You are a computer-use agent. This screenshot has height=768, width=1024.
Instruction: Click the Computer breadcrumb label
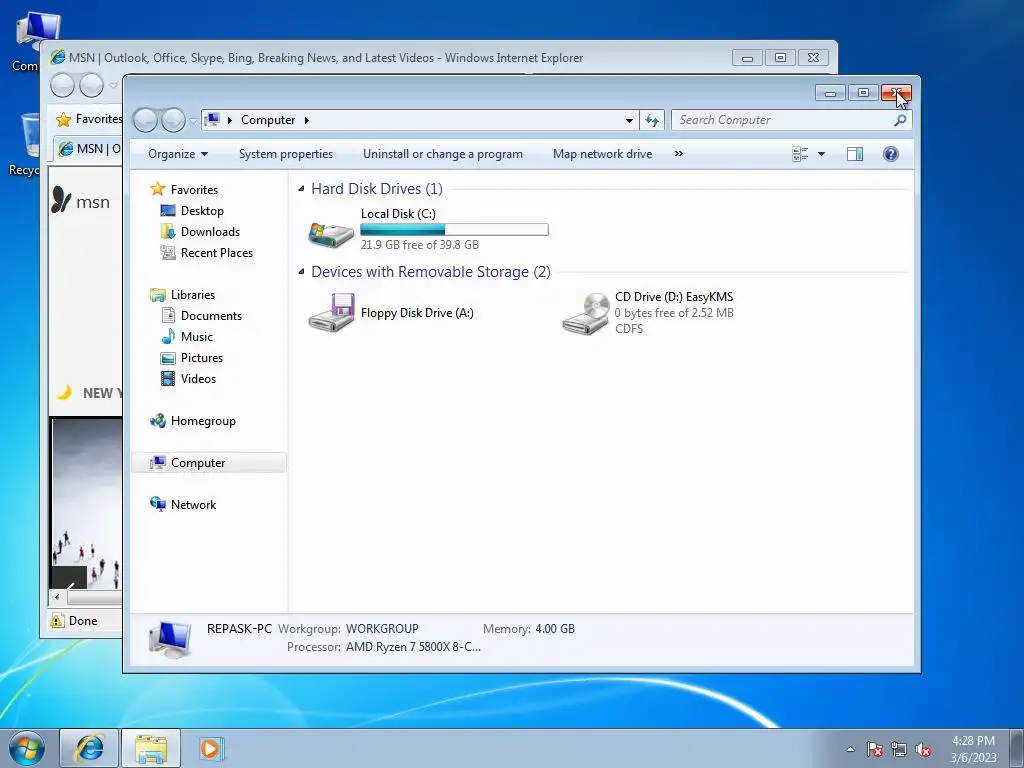(x=268, y=120)
